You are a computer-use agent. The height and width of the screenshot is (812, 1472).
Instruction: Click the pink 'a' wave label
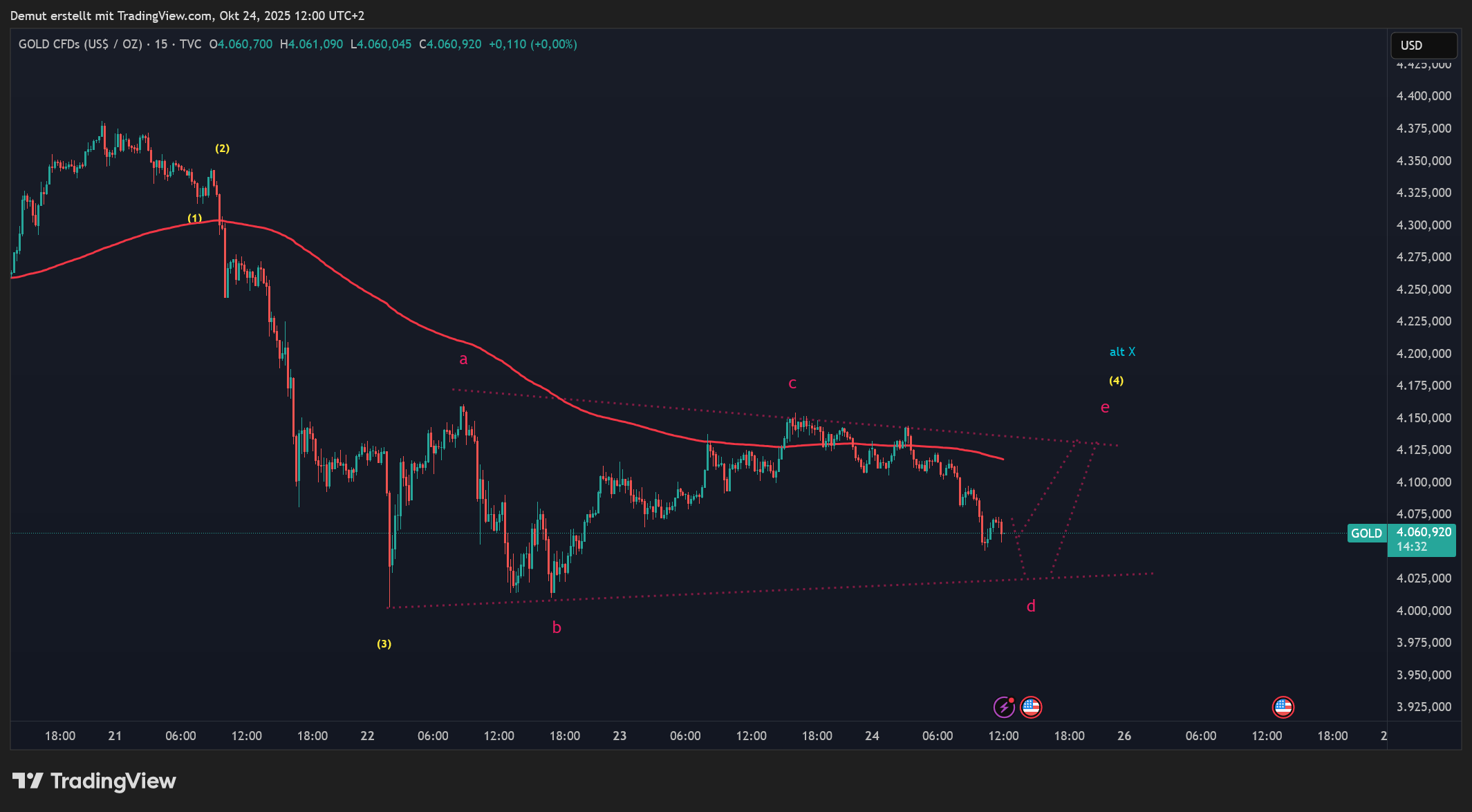tap(463, 359)
